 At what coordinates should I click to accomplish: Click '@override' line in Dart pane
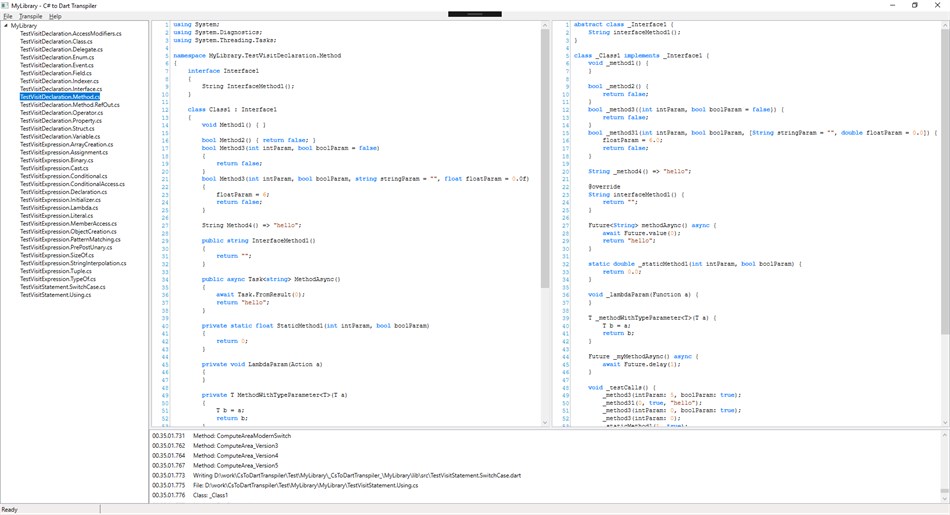[x=604, y=187]
